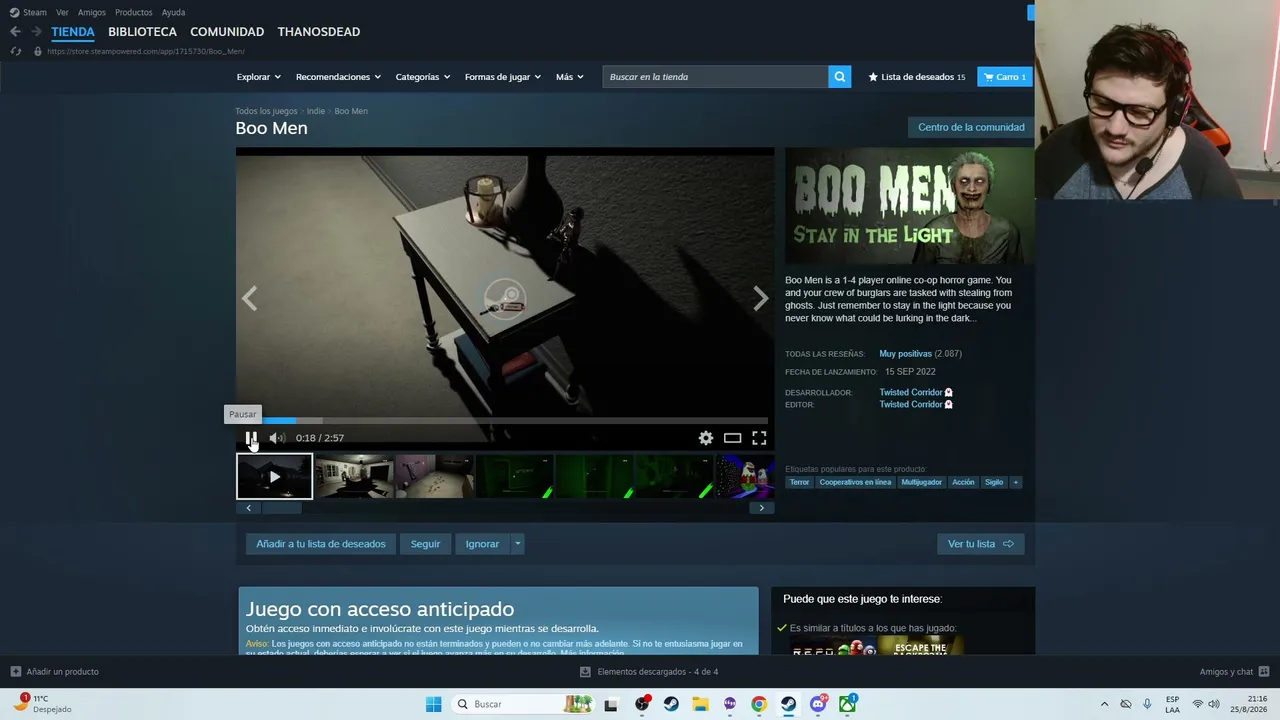1280x720 pixels.
Task: Open the Carro shopping cart
Action: click(1005, 77)
